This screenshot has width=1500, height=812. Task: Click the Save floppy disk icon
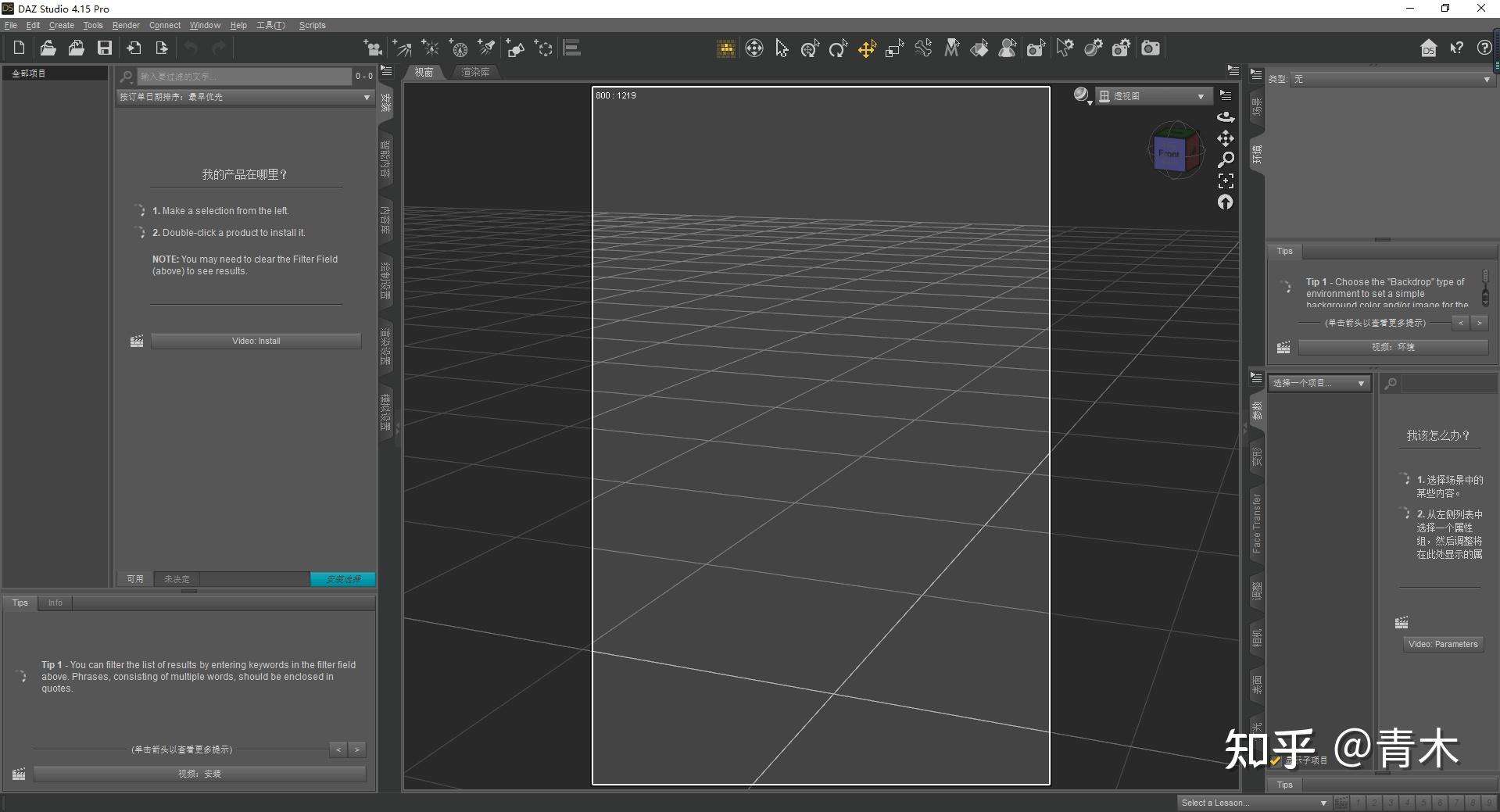pyautogui.click(x=104, y=48)
